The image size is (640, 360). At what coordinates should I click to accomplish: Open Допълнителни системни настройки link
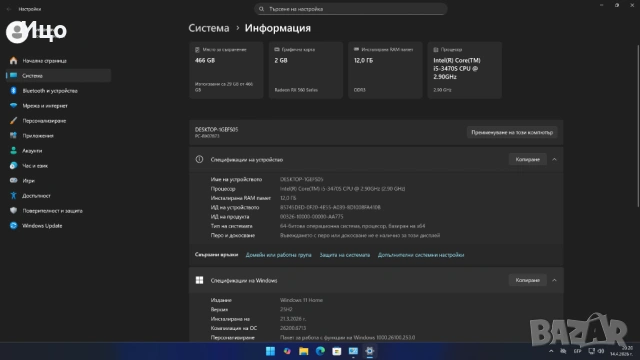421,255
